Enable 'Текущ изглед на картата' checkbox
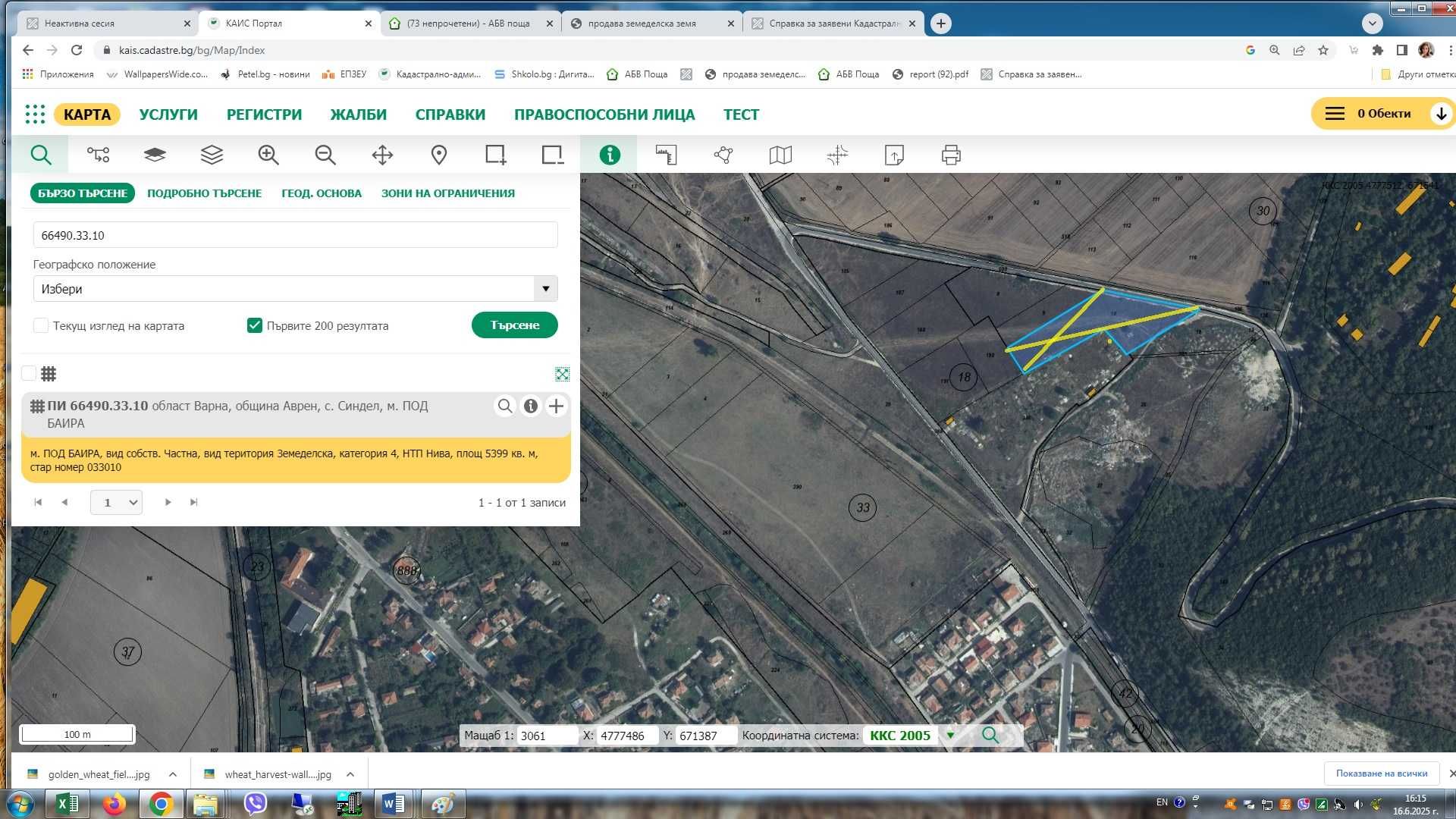This screenshot has height=819, width=1456. 41,325
